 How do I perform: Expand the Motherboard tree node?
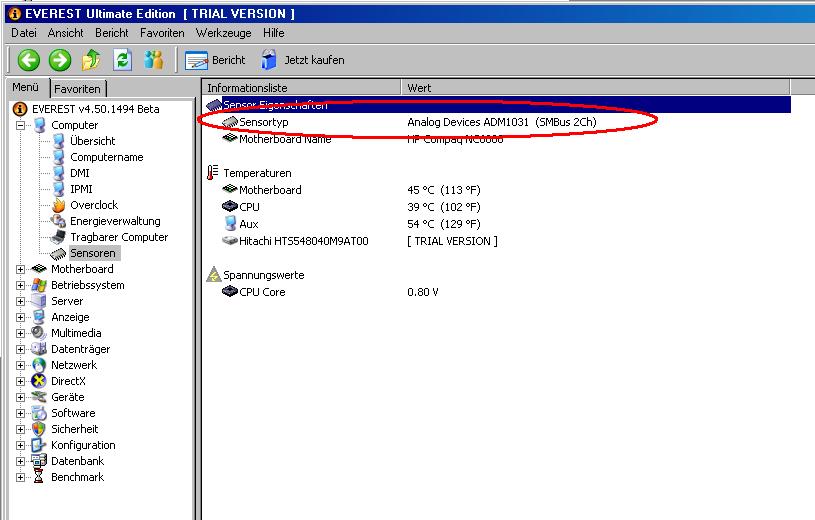pyautogui.click(x=20, y=269)
